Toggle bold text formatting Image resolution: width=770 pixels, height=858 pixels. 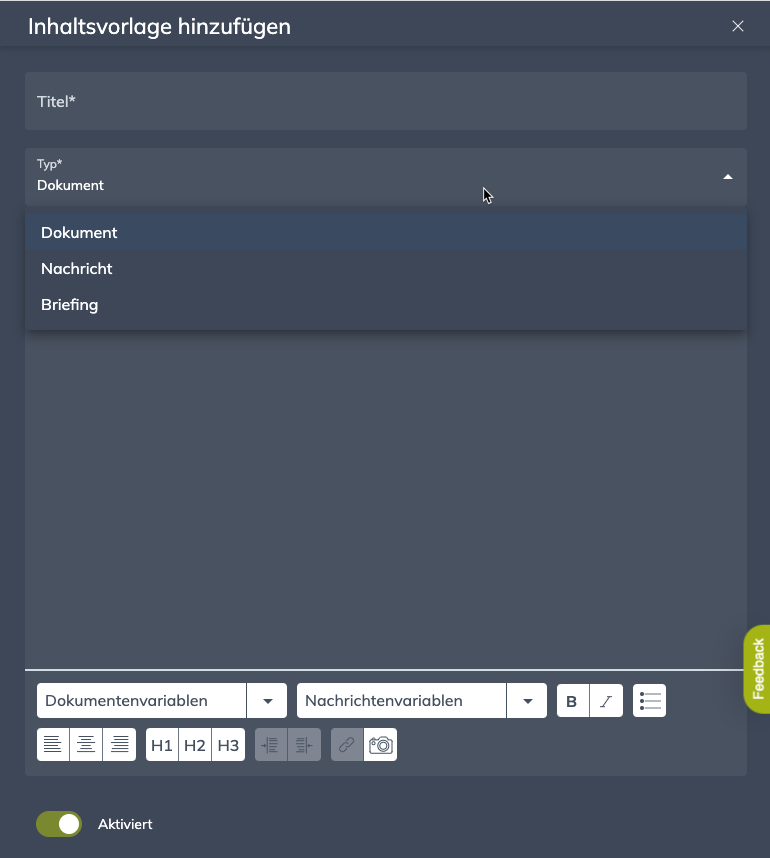[x=572, y=701]
